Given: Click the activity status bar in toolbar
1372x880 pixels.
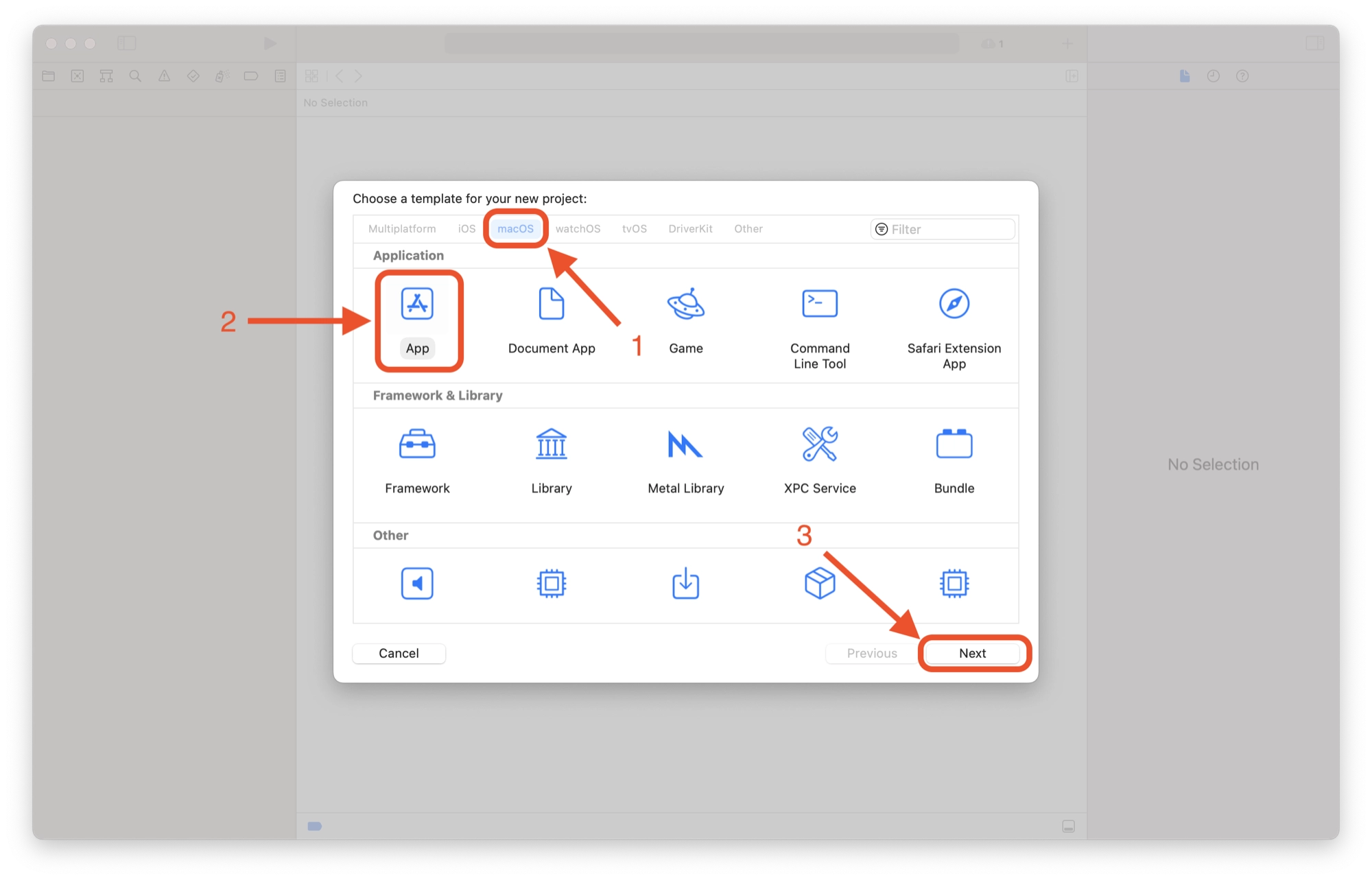Looking at the screenshot, I should [701, 44].
